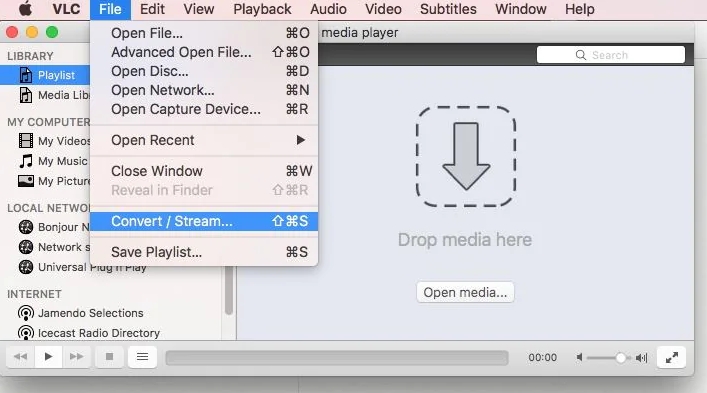Skip to next track

pos(76,357)
